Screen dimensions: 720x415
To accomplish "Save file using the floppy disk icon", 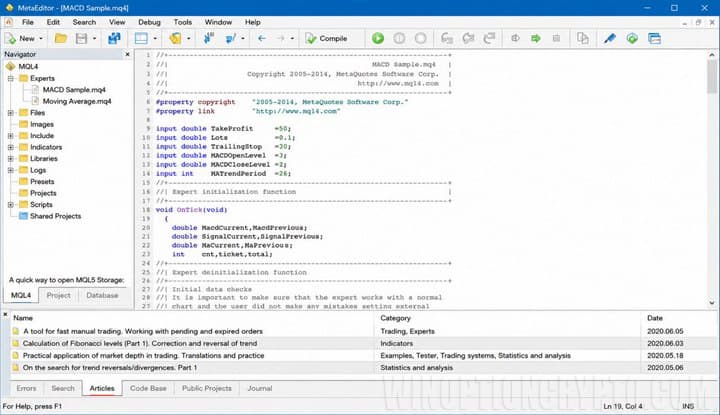I will [x=81, y=39].
